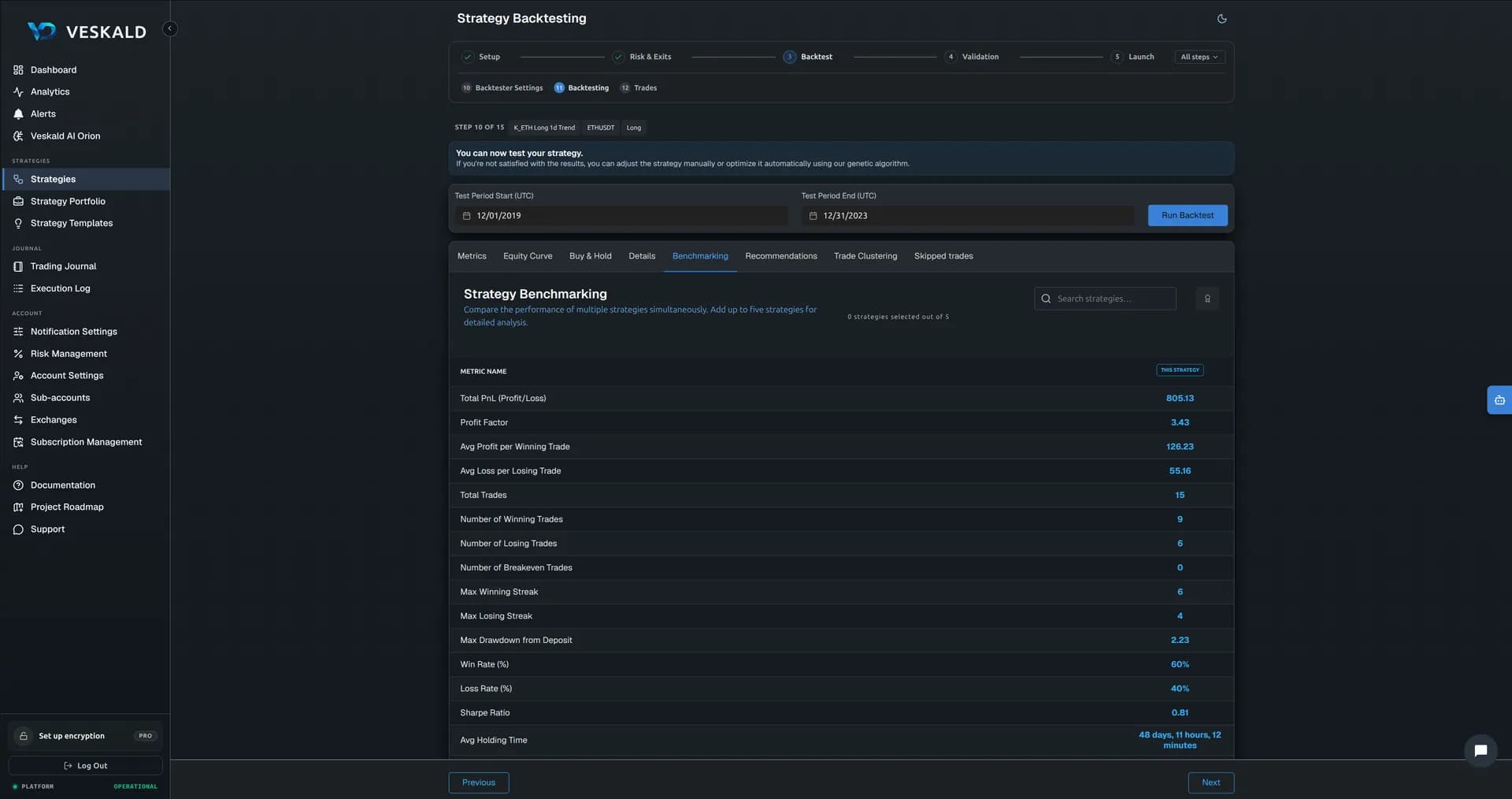Click Win Rate value 60%

pyautogui.click(x=1180, y=665)
